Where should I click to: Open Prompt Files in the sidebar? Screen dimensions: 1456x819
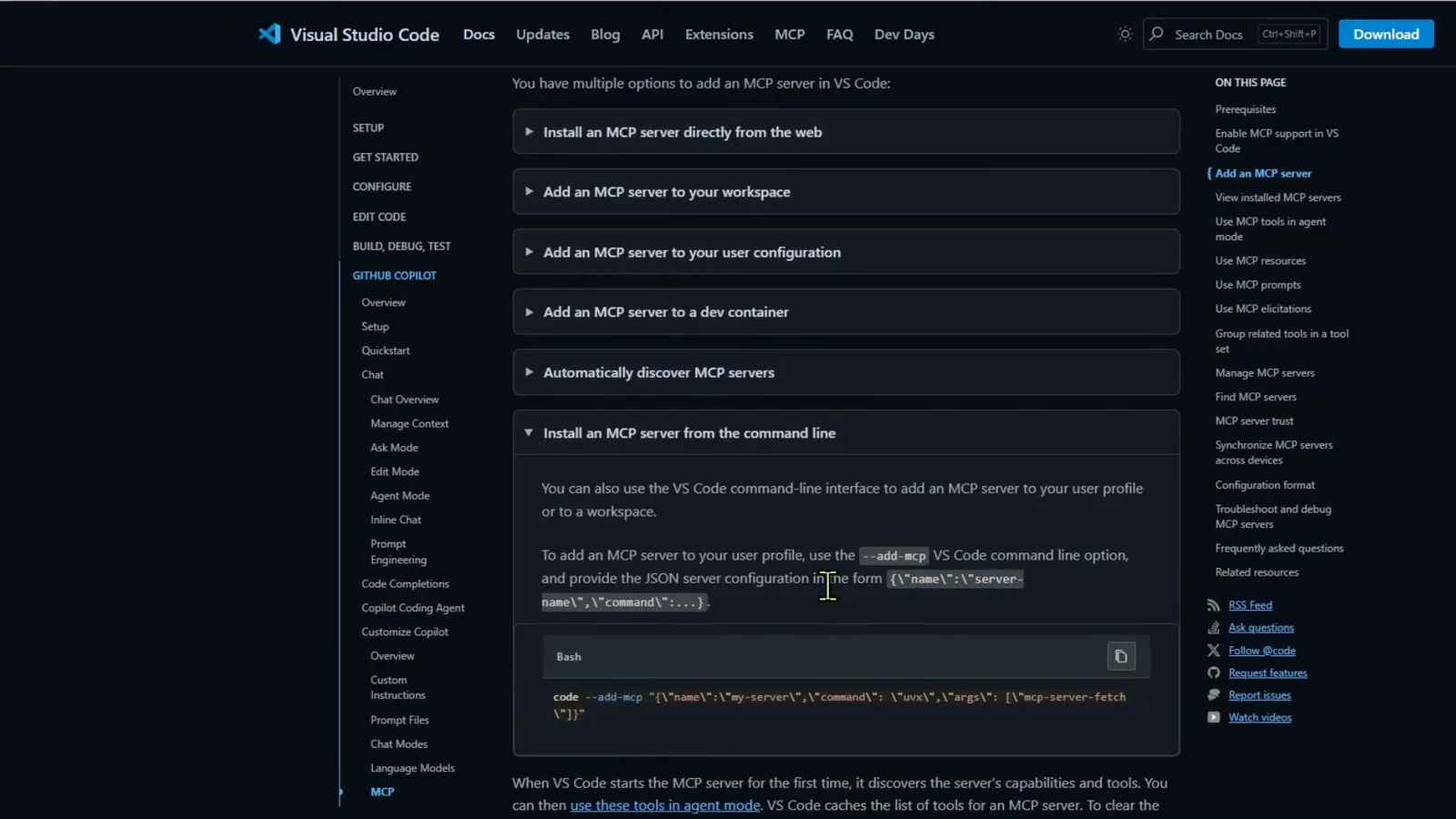pos(399,721)
